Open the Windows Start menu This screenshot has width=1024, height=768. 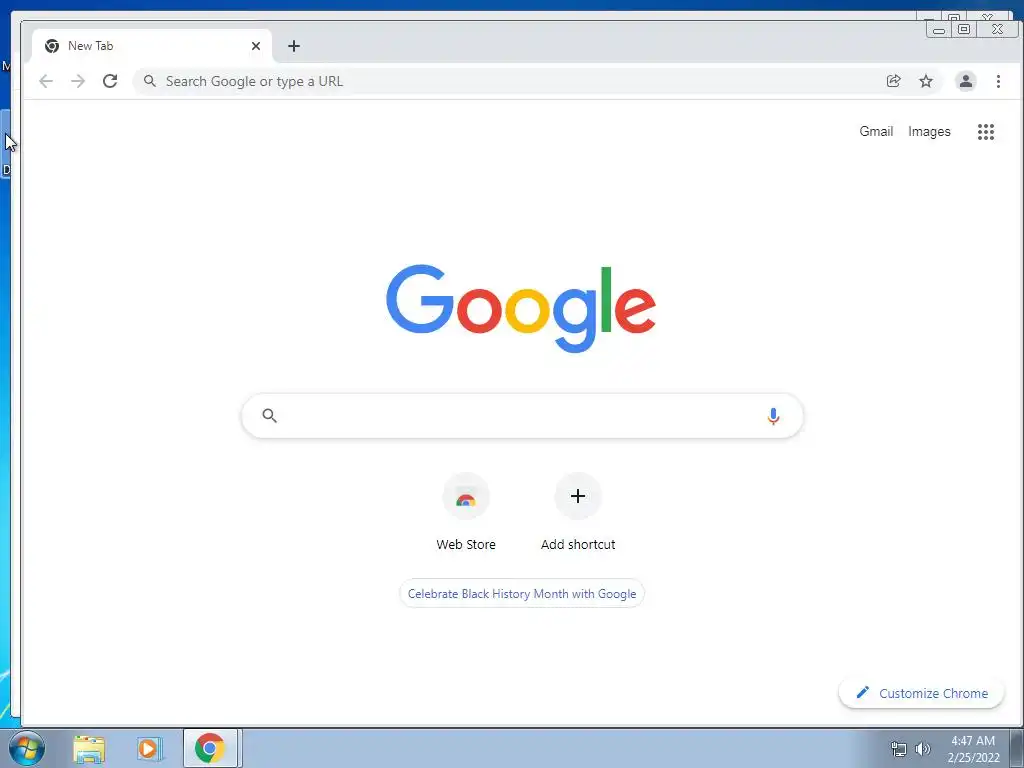27,748
